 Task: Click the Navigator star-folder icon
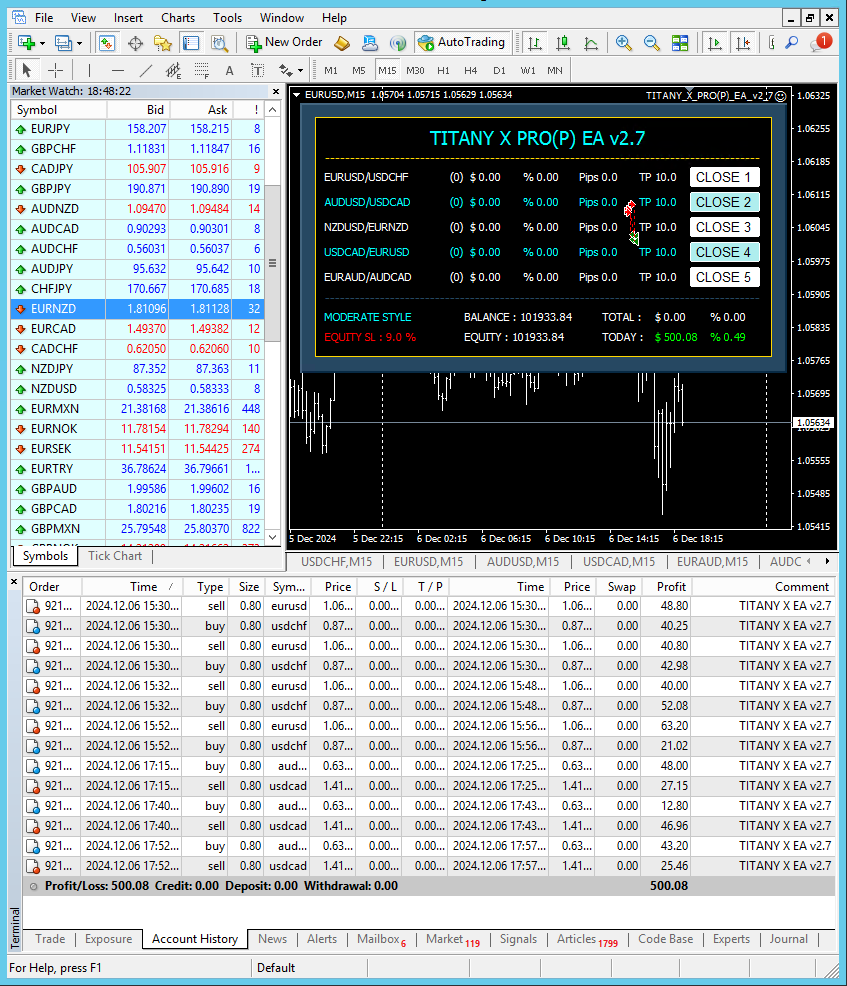(x=163, y=43)
